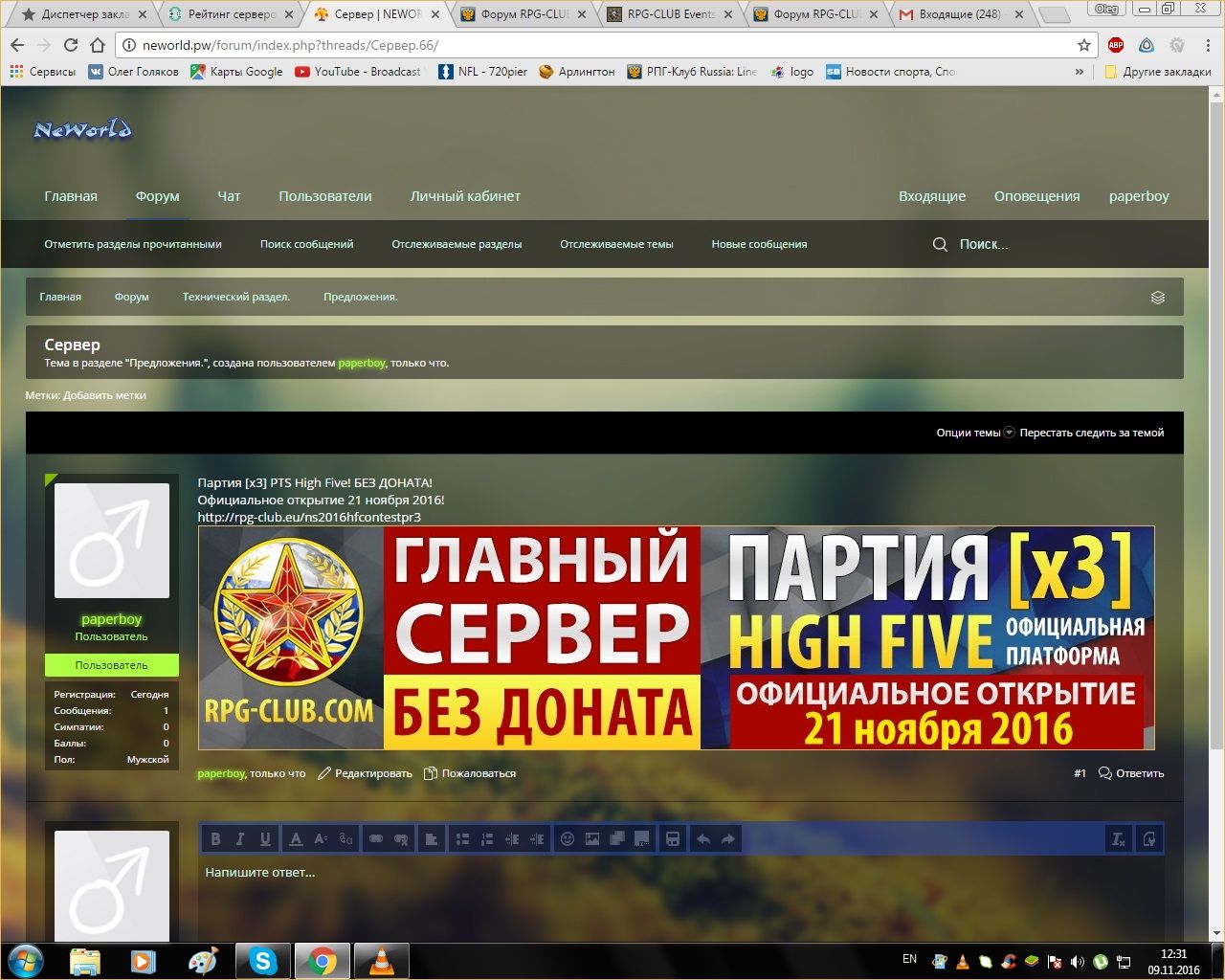
Task: Open Оповещения alerts link
Action: pyautogui.click(x=1036, y=196)
